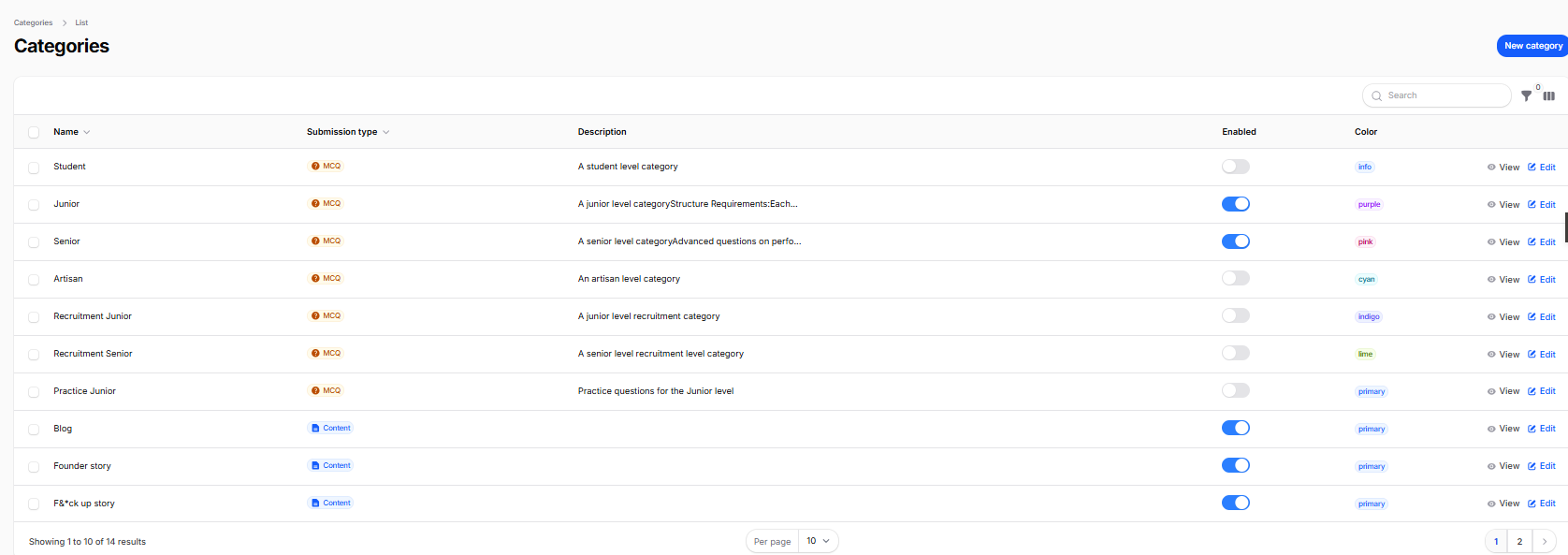View the Recruitment Junior category
The width and height of the screenshot is (1568, 555).
(1503, 316)
